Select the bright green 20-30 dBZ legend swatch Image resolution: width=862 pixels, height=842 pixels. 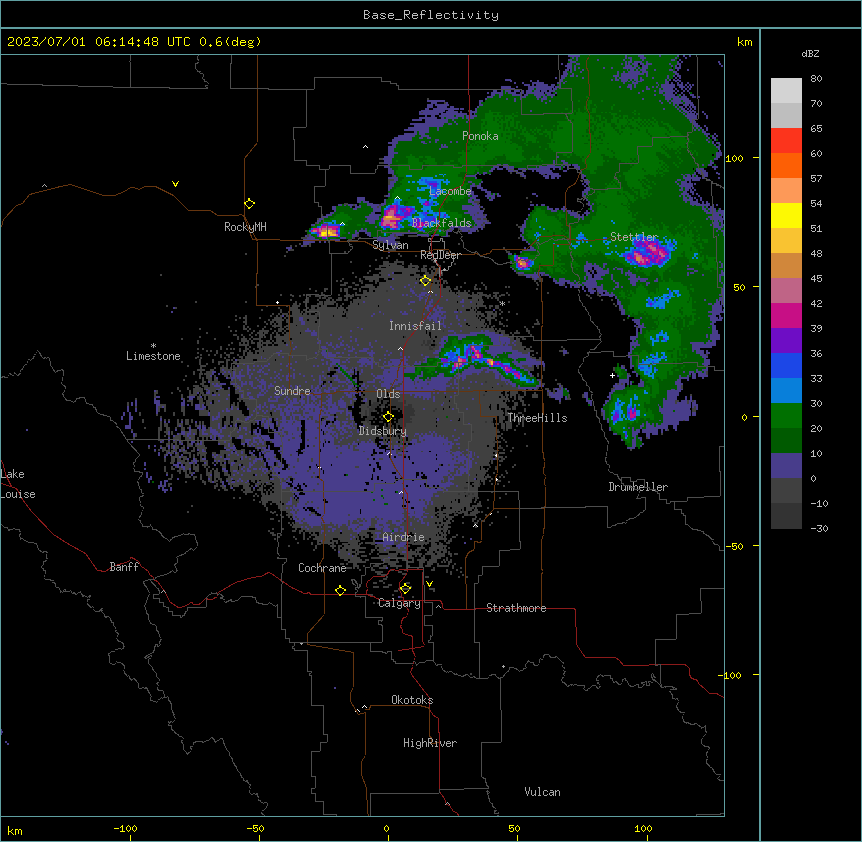786,416
